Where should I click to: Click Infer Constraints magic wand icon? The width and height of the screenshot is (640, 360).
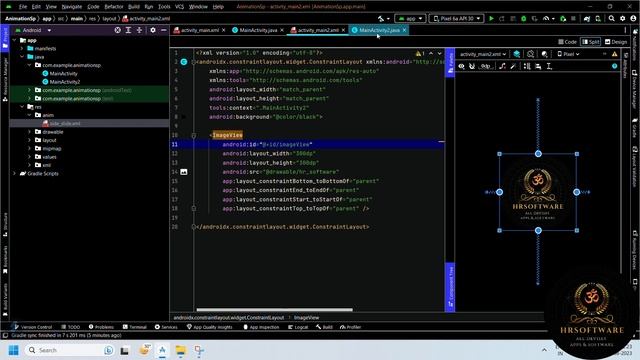click(513, 66)
